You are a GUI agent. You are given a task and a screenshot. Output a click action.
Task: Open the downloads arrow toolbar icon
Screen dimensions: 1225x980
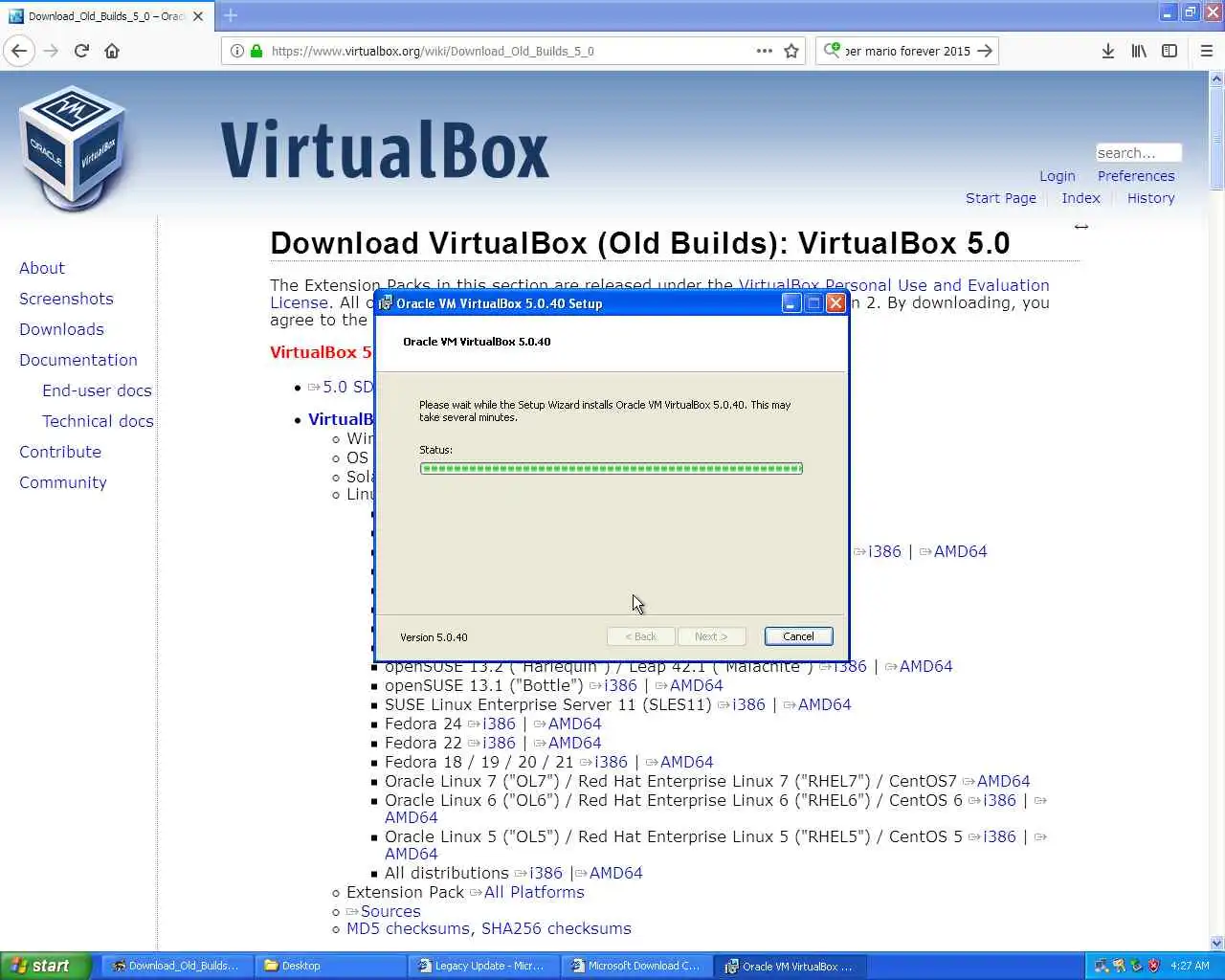(1108, 51)
